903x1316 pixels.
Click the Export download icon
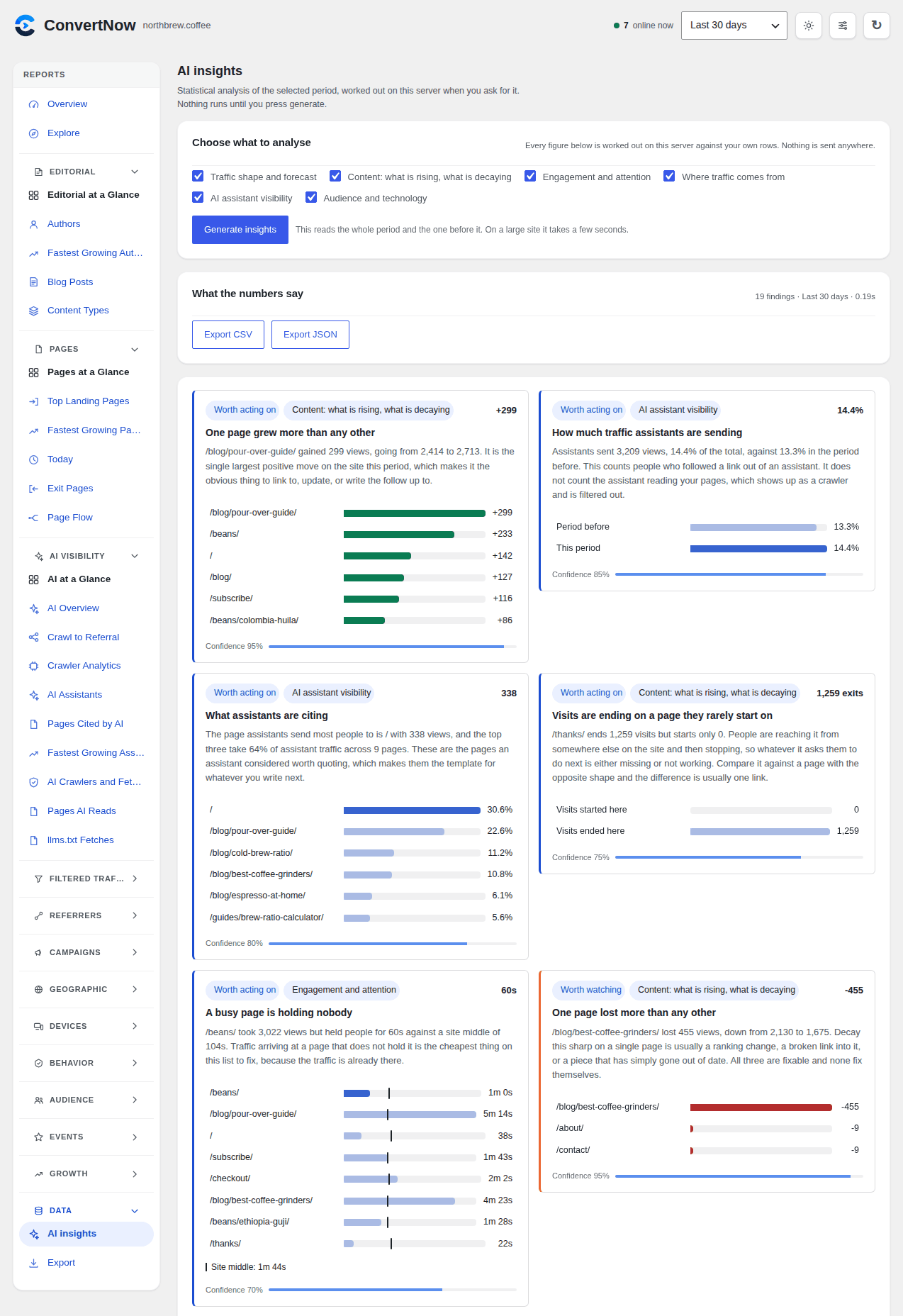click(x=33, y=1263)
